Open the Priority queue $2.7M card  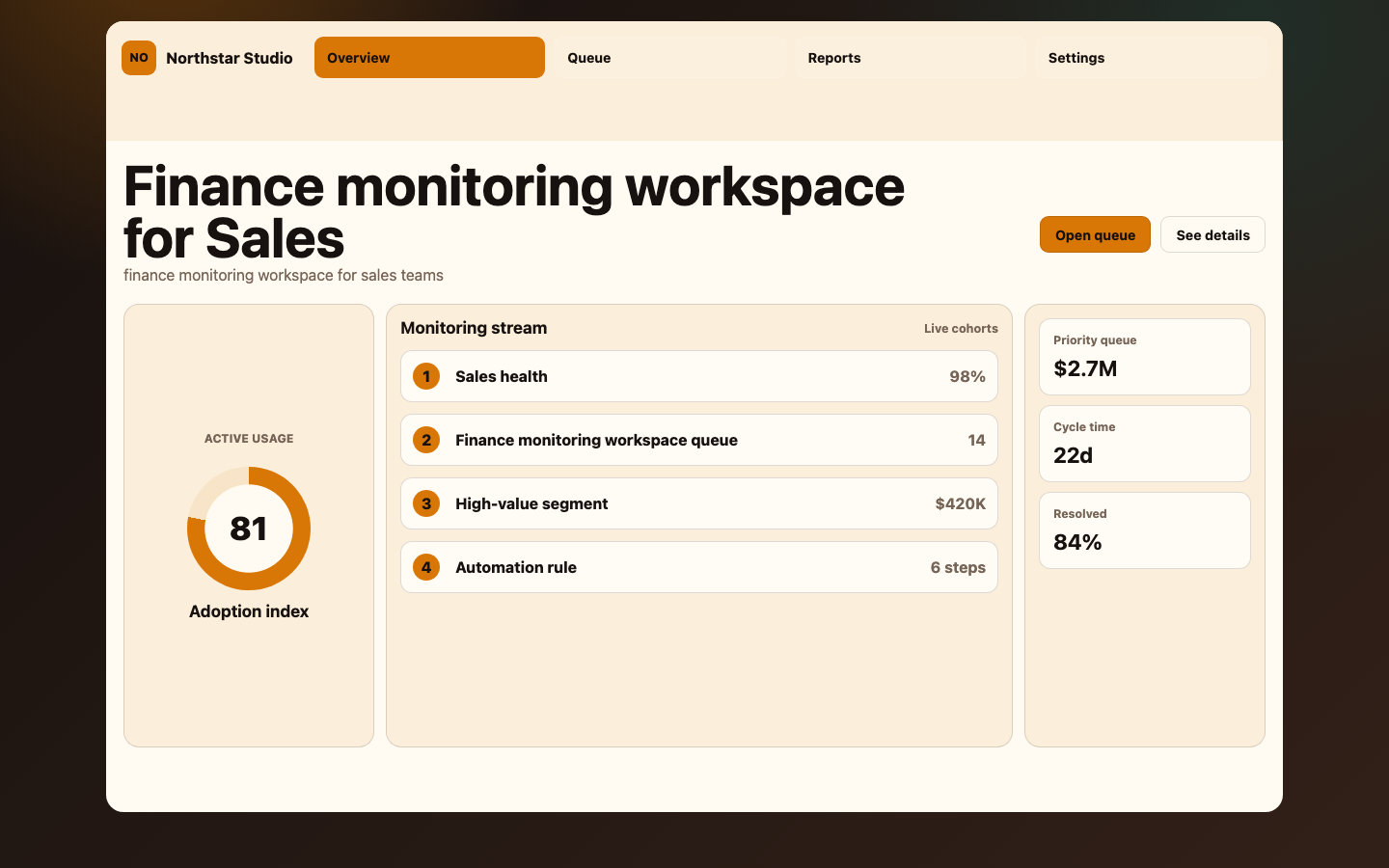point(1145,357)
